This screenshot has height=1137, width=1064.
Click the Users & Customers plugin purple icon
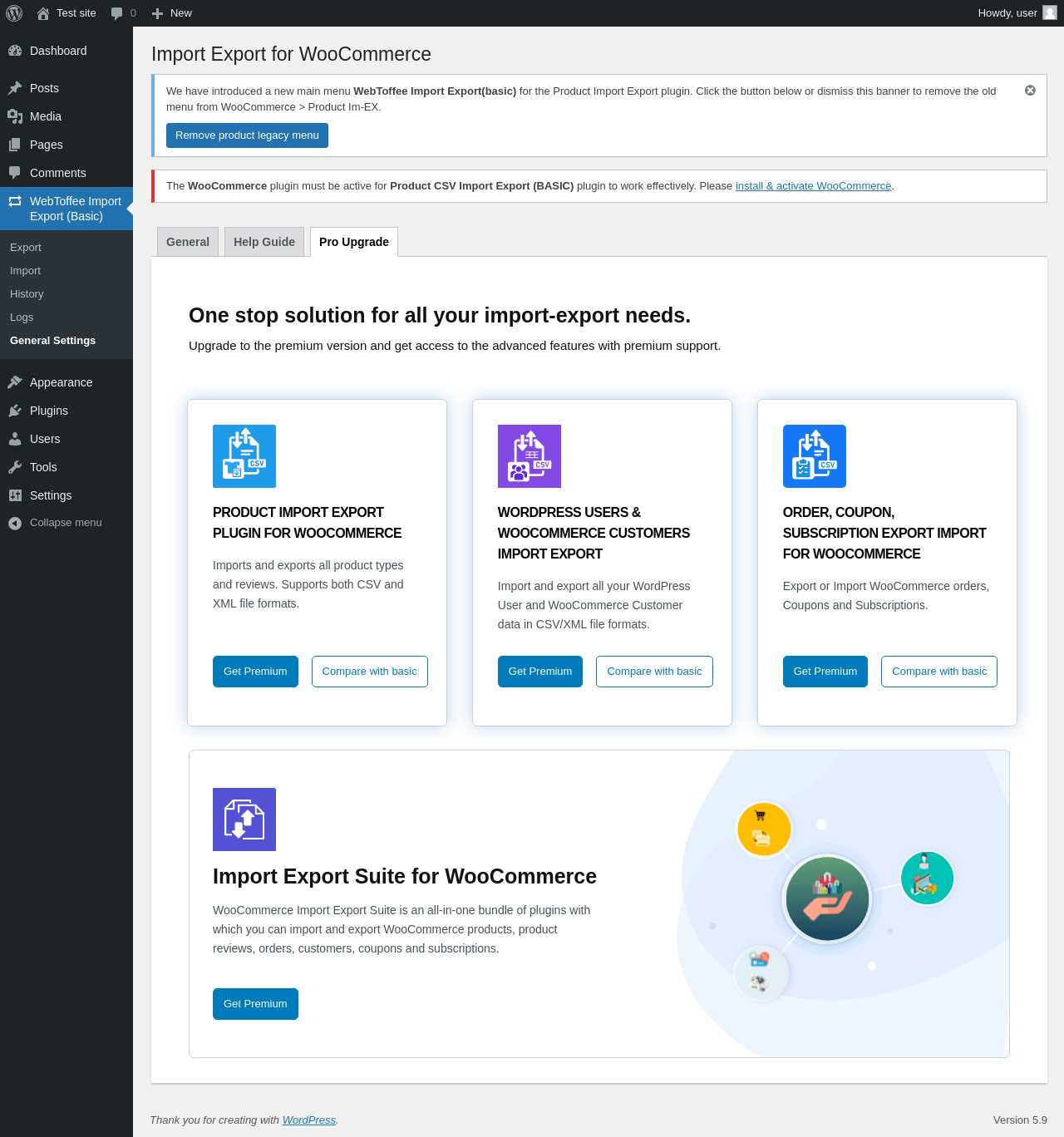(530, 456)
